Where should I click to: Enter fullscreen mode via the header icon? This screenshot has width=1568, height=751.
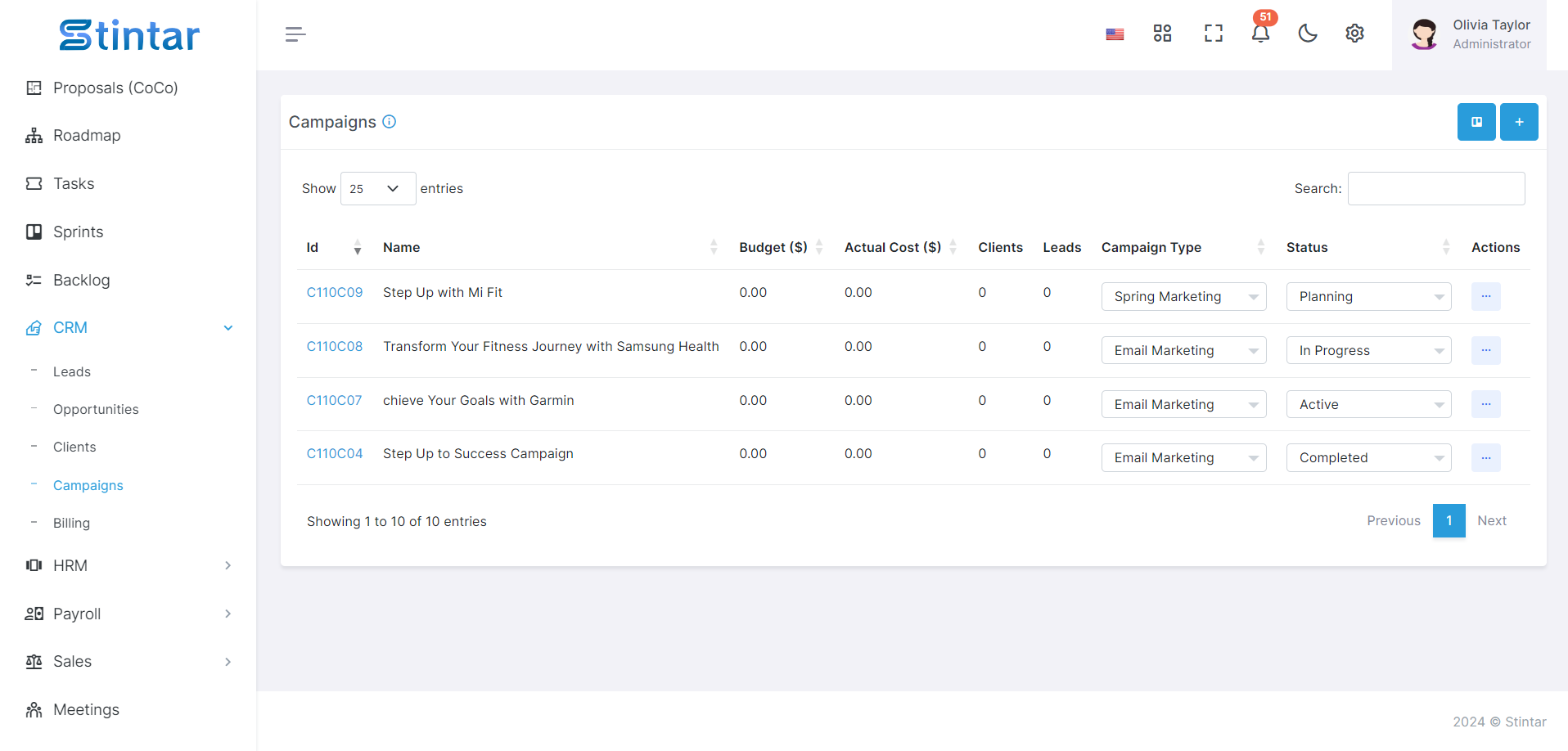point(1213,34)
